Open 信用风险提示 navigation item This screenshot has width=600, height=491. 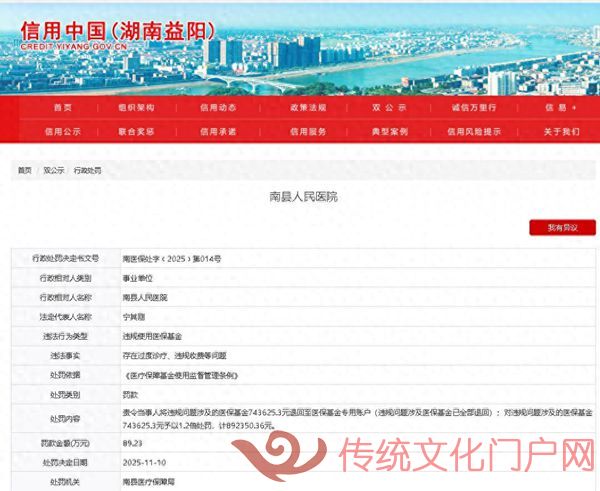[474, 132]
